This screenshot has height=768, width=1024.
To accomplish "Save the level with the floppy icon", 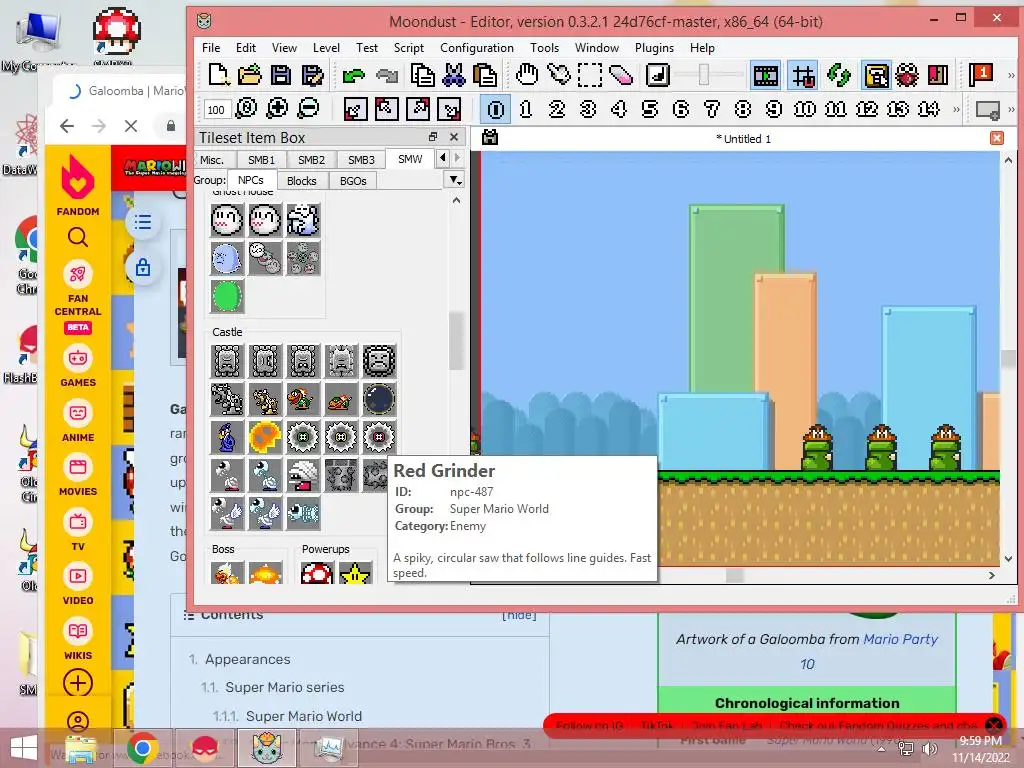I will pos(281,75).
